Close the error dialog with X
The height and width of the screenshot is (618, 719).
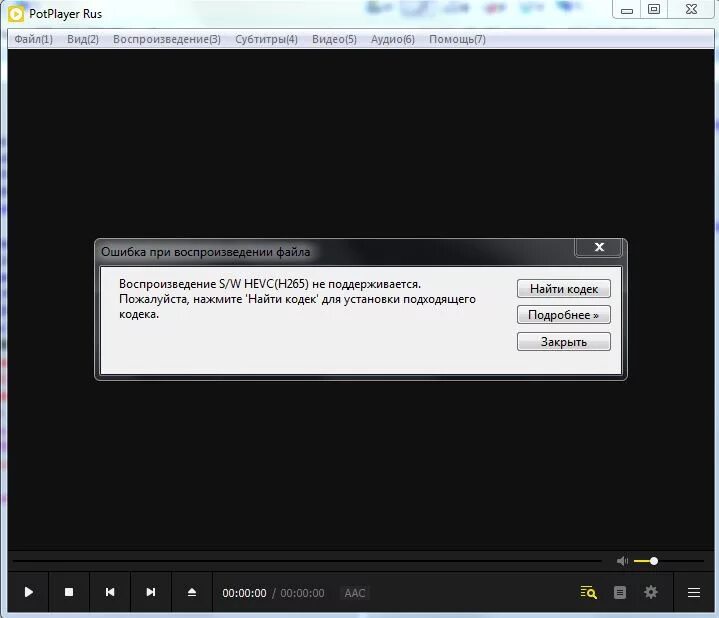pyautogui.click(x=599, y=247)
